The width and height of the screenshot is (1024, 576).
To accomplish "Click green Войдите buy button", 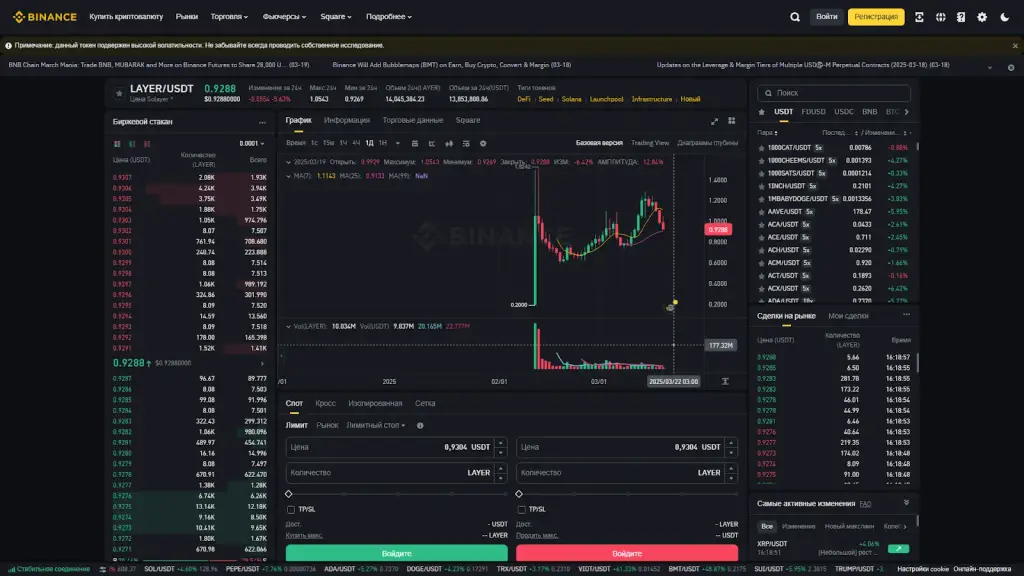I will pos(396,553).
